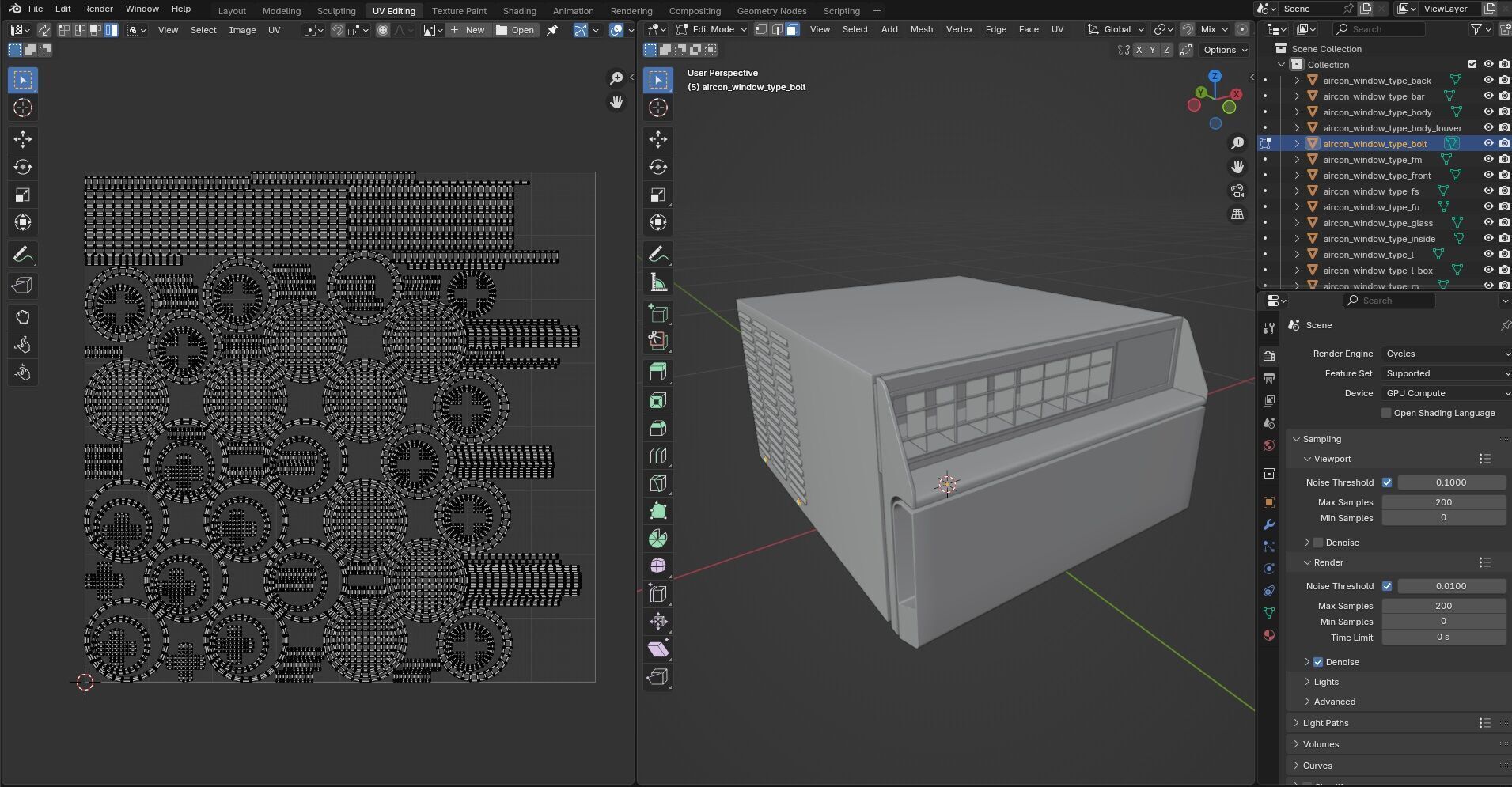Hide aircon_window_type_body in viewport
Viewport: 1512px width, 787px height.
[x=1488, y=112]
